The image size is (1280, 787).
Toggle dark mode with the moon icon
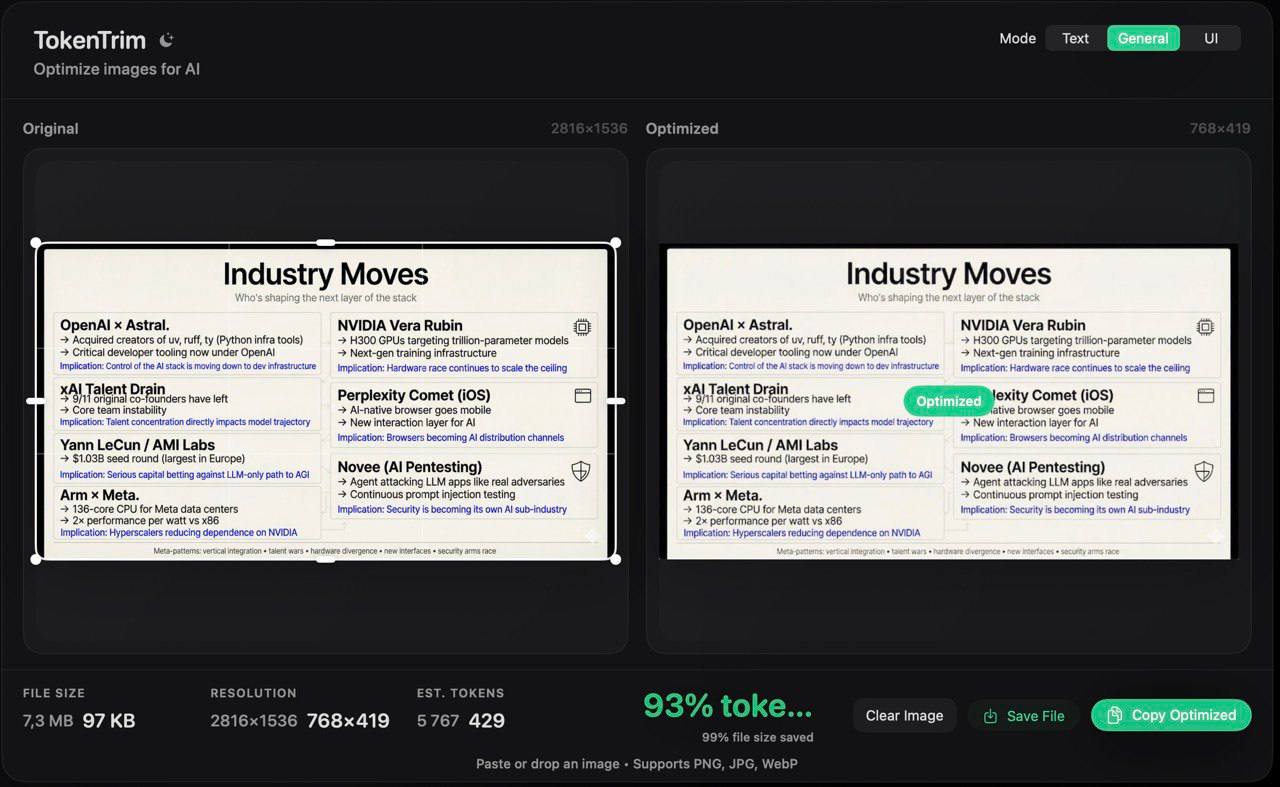click(x=167, y=40)
